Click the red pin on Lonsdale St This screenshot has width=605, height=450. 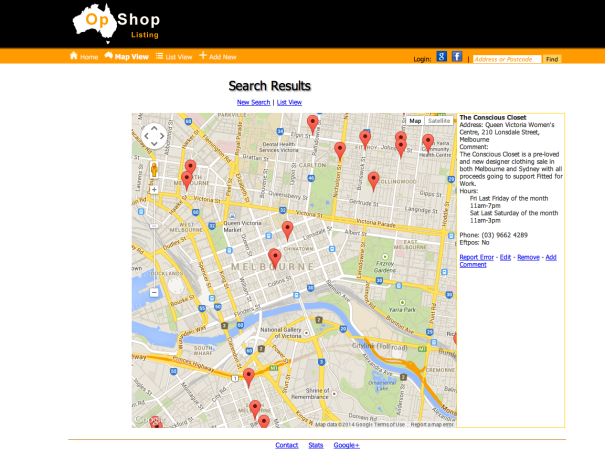(x=287, y=230)
